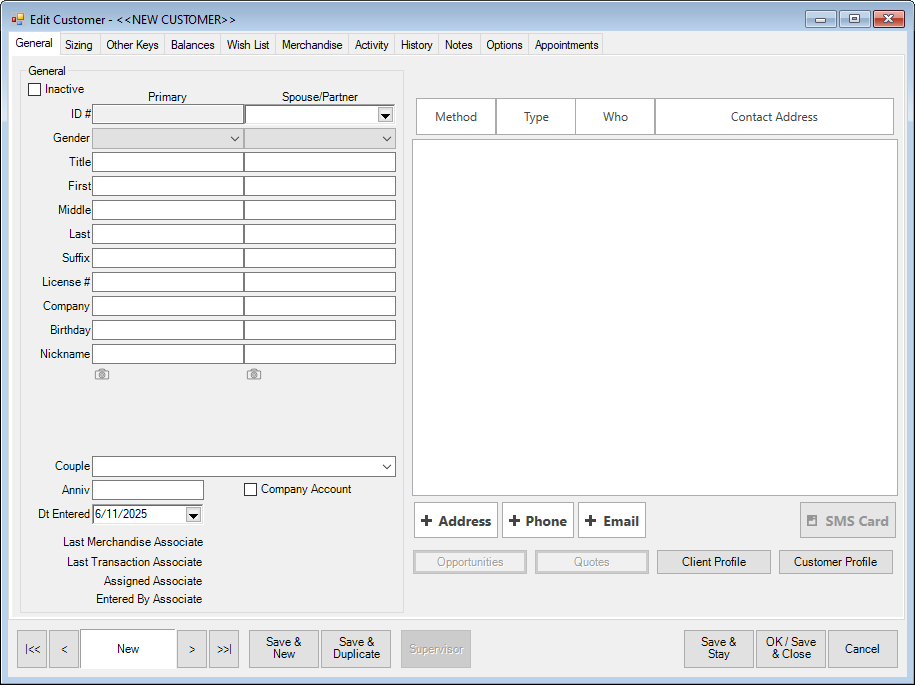915x685 pixels.
Task: Go to the previous customer record
Action: coord(64,649)
